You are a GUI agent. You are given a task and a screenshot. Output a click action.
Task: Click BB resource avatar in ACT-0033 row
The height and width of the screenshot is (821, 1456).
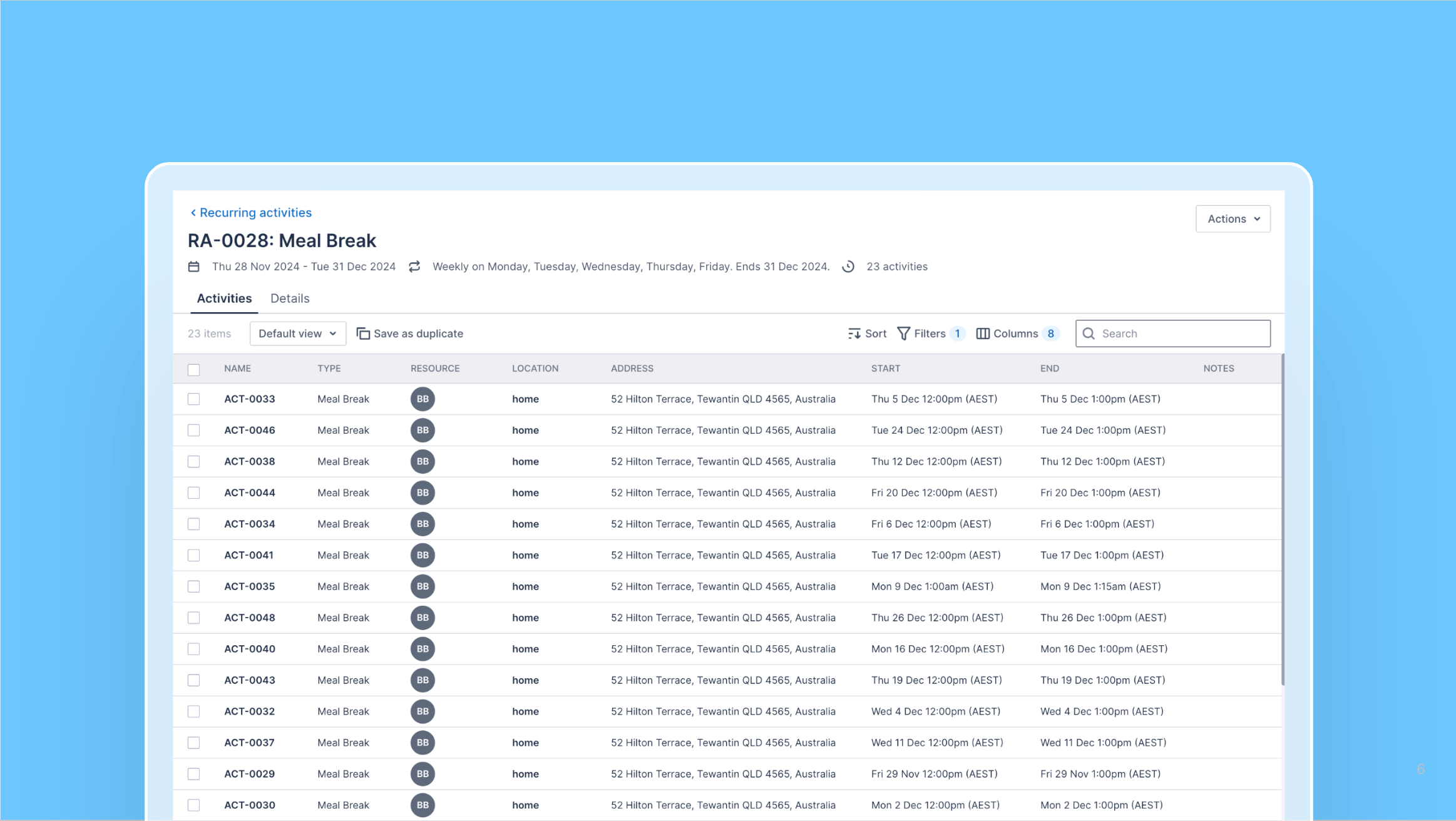pos(423,399)
